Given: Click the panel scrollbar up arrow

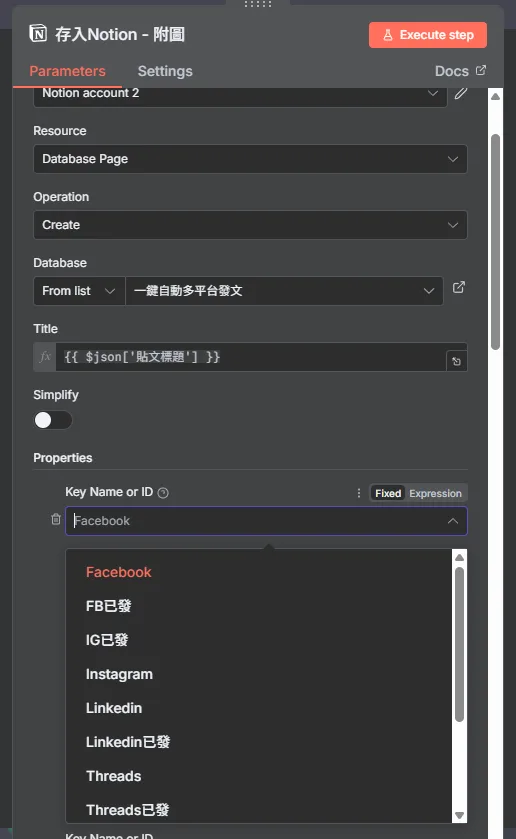Looking at the screenshot, I should [496, 96].
